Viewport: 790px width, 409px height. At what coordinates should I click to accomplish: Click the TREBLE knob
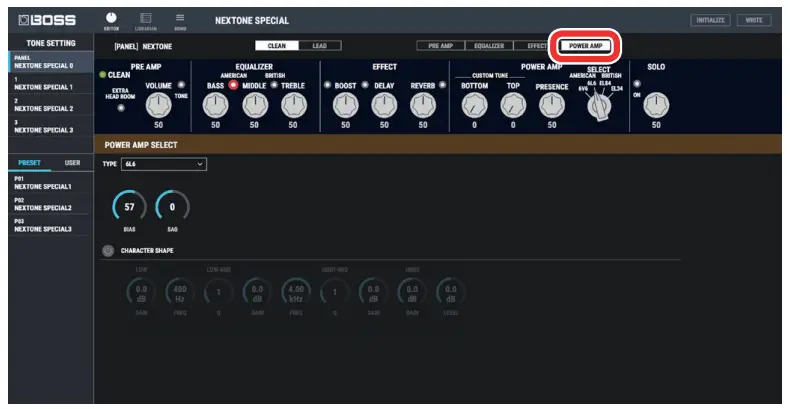(293, 106)
